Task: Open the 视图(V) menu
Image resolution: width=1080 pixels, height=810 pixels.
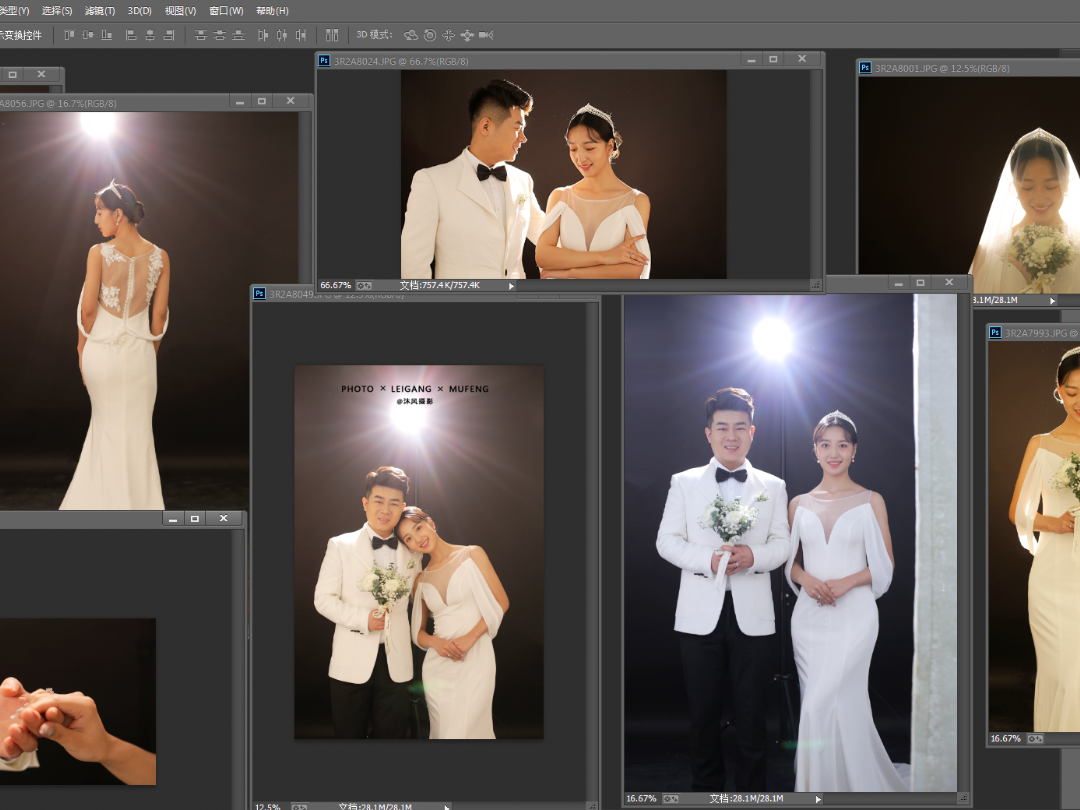Action: coord(180,11)
